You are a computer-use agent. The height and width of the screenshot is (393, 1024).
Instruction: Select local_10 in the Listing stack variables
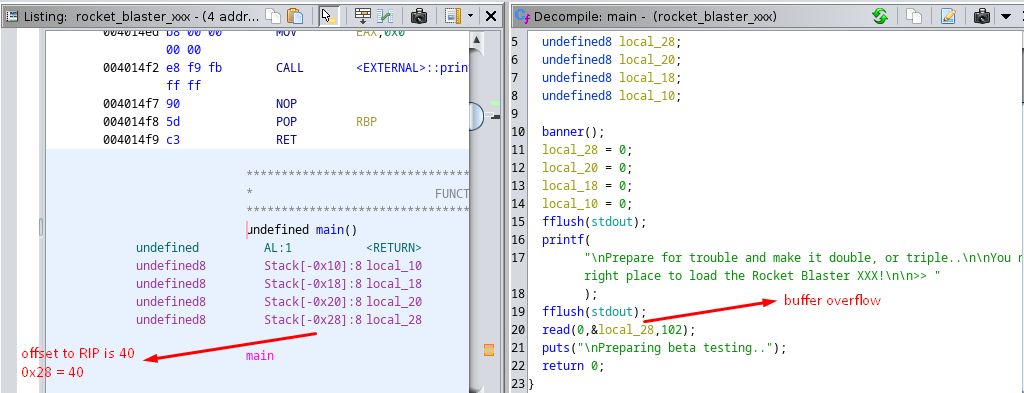pyautogui.click(x=394, y=266)
